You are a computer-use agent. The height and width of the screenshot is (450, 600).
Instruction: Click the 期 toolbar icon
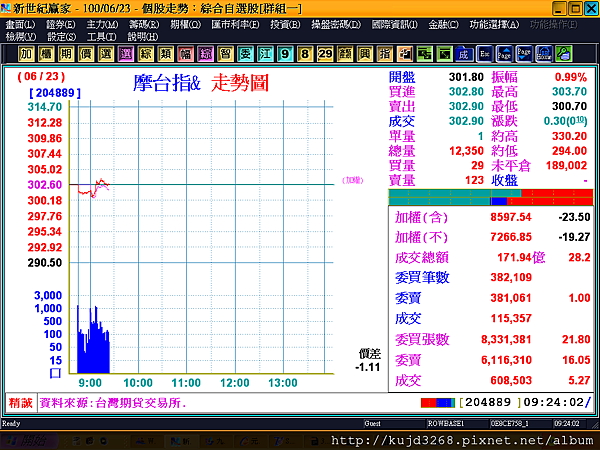pyautogui.click(x=66, y=54)
